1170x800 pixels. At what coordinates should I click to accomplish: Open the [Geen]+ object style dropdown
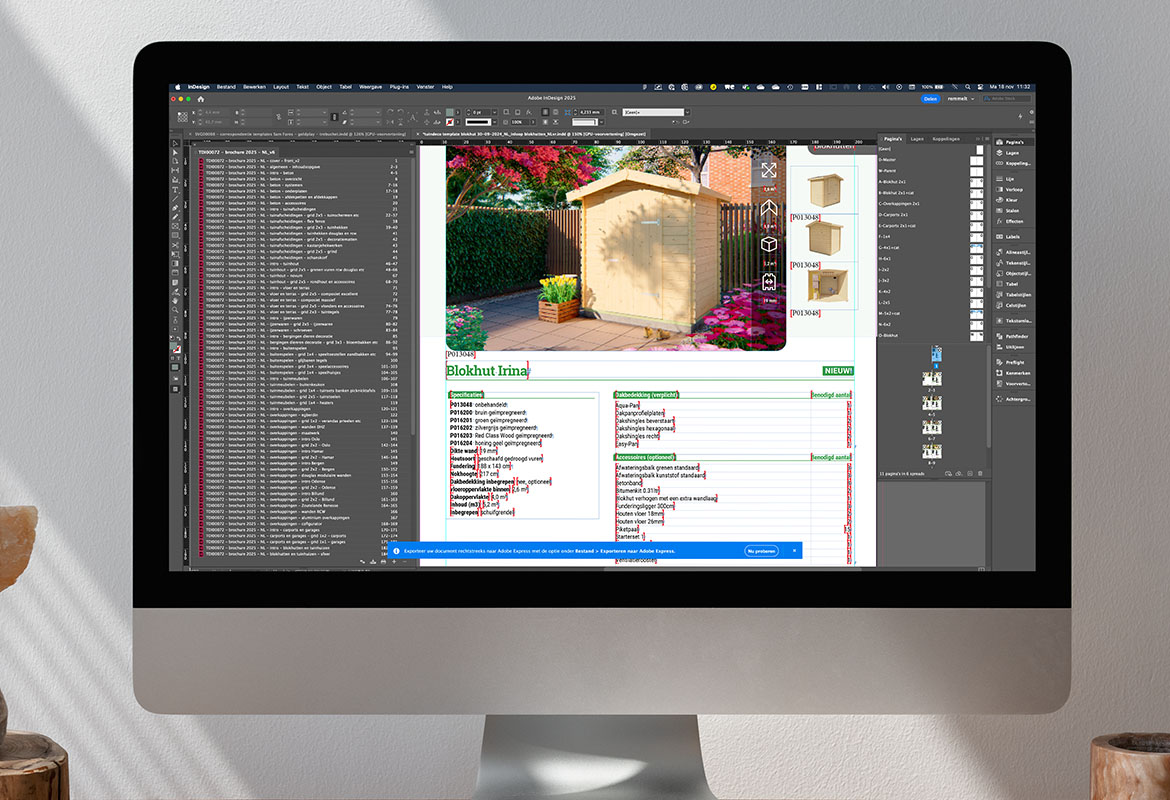(686, 112)
